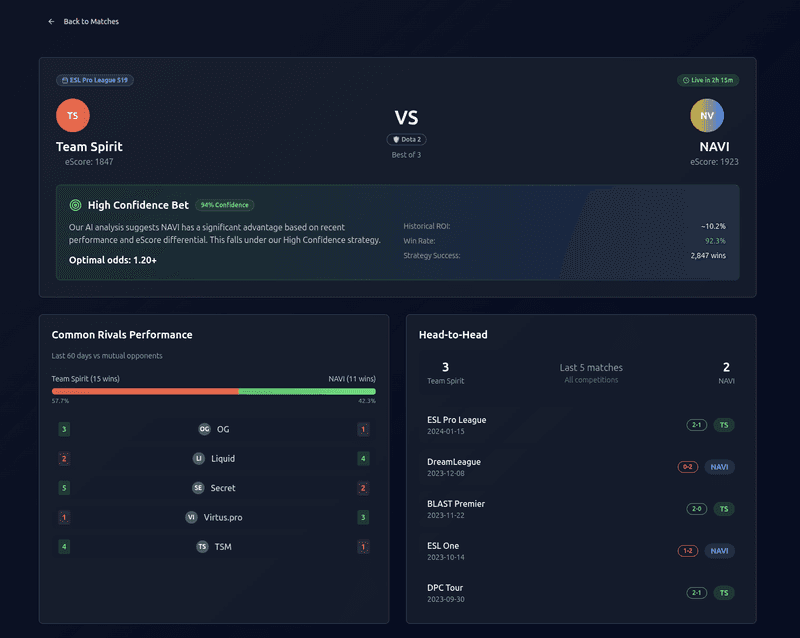
Task: Click the Live in 2h 15m badge
Action: 708,80
